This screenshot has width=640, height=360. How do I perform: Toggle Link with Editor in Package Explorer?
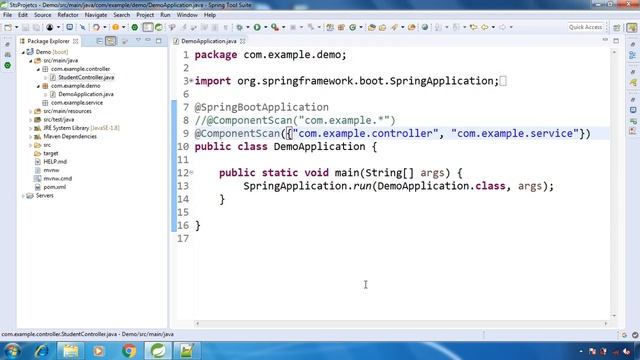pos(111,41)
